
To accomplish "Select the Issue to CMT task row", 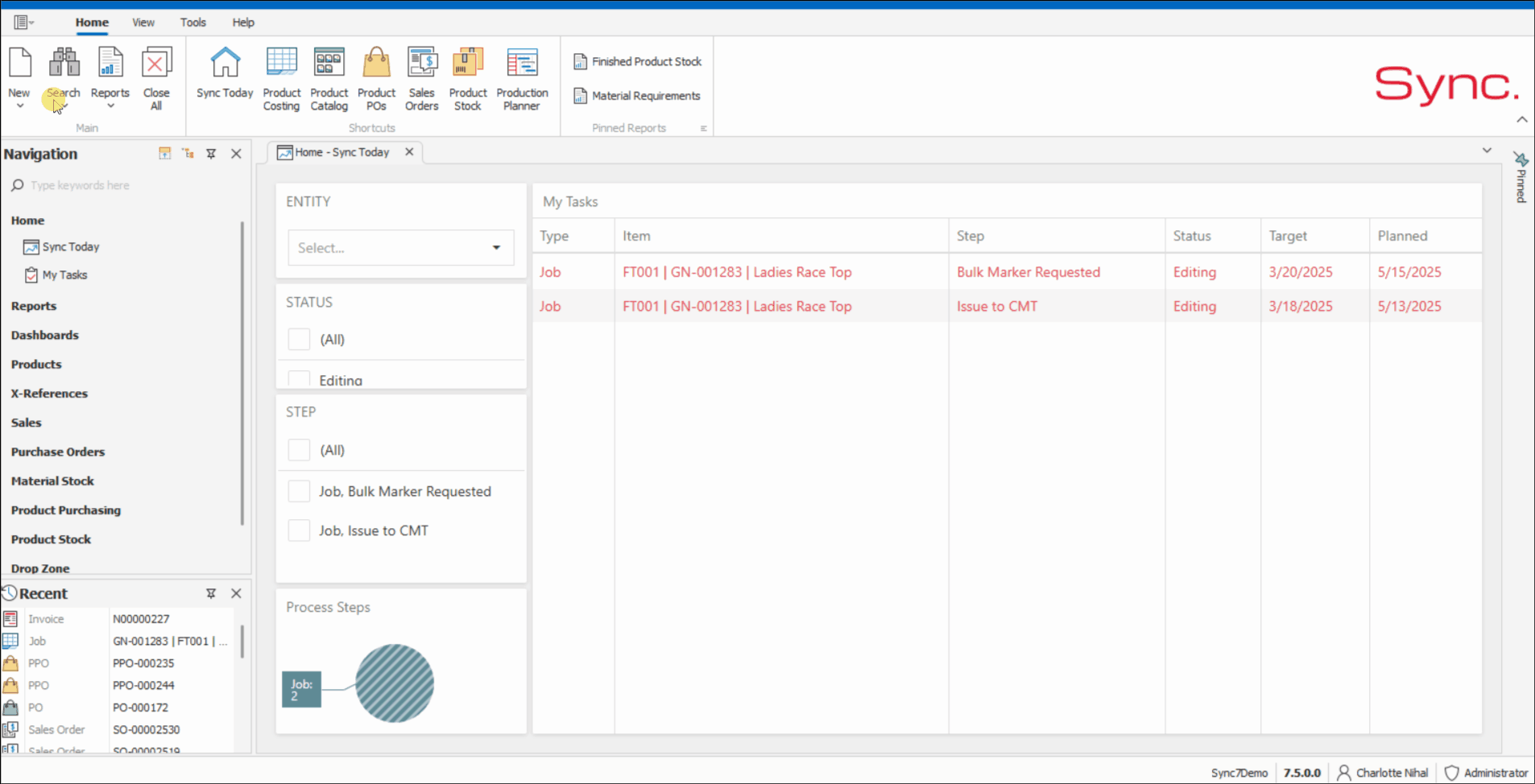I will pyautogui.click(x=1007, y=306).
